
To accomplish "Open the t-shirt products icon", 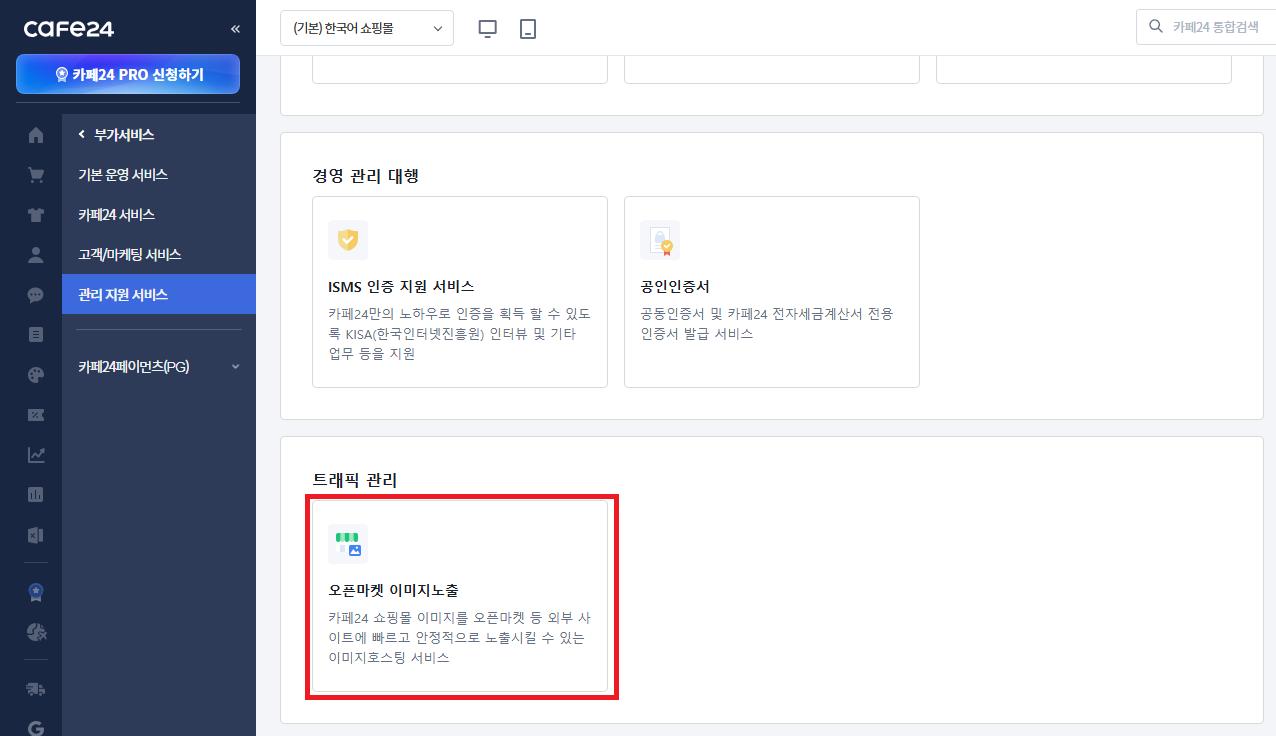I will [36, 215].
